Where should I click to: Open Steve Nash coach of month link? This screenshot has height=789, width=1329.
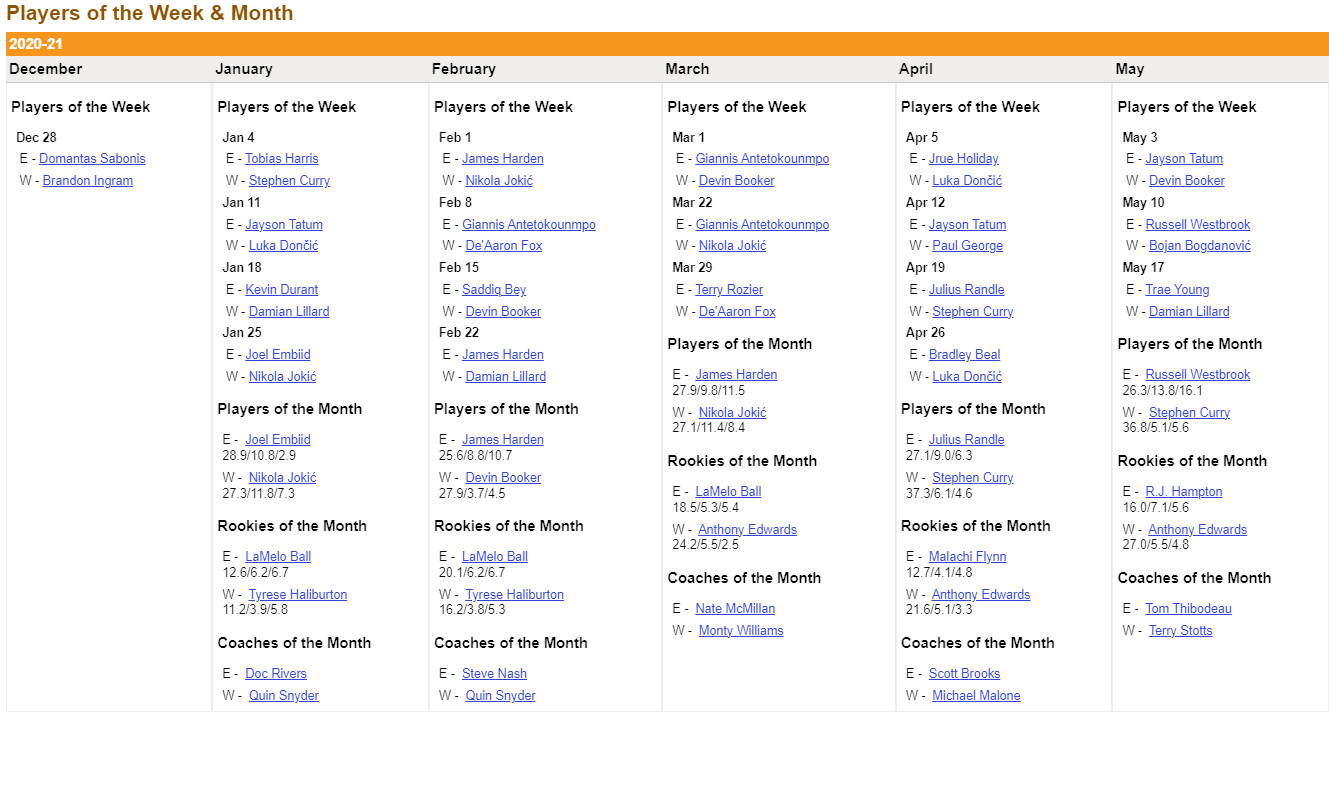(x=494, y=674)
